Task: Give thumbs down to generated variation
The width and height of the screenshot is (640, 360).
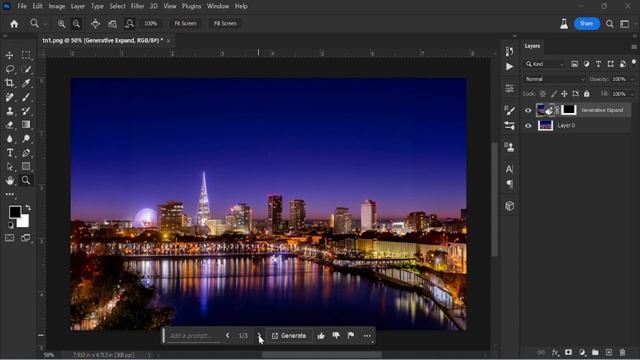Action: click(x=336, y=336)
